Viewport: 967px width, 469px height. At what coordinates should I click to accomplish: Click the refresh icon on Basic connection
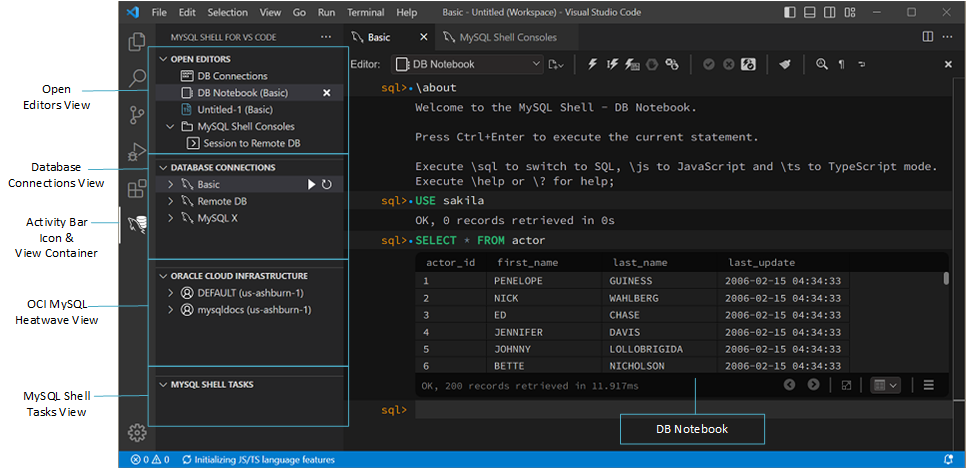pyautogui.click(x=327, y=185)
